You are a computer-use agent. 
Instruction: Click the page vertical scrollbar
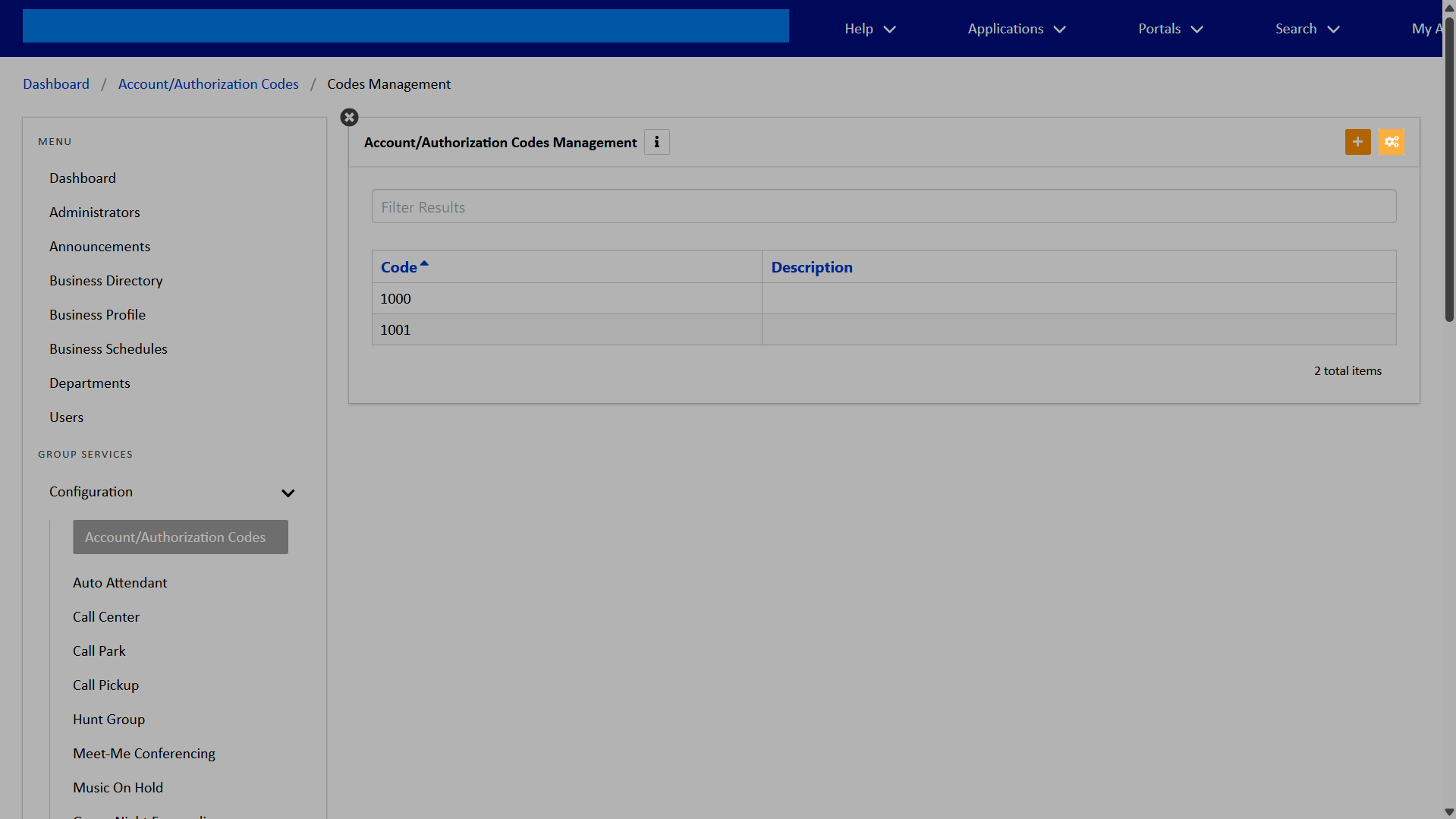1448,167
